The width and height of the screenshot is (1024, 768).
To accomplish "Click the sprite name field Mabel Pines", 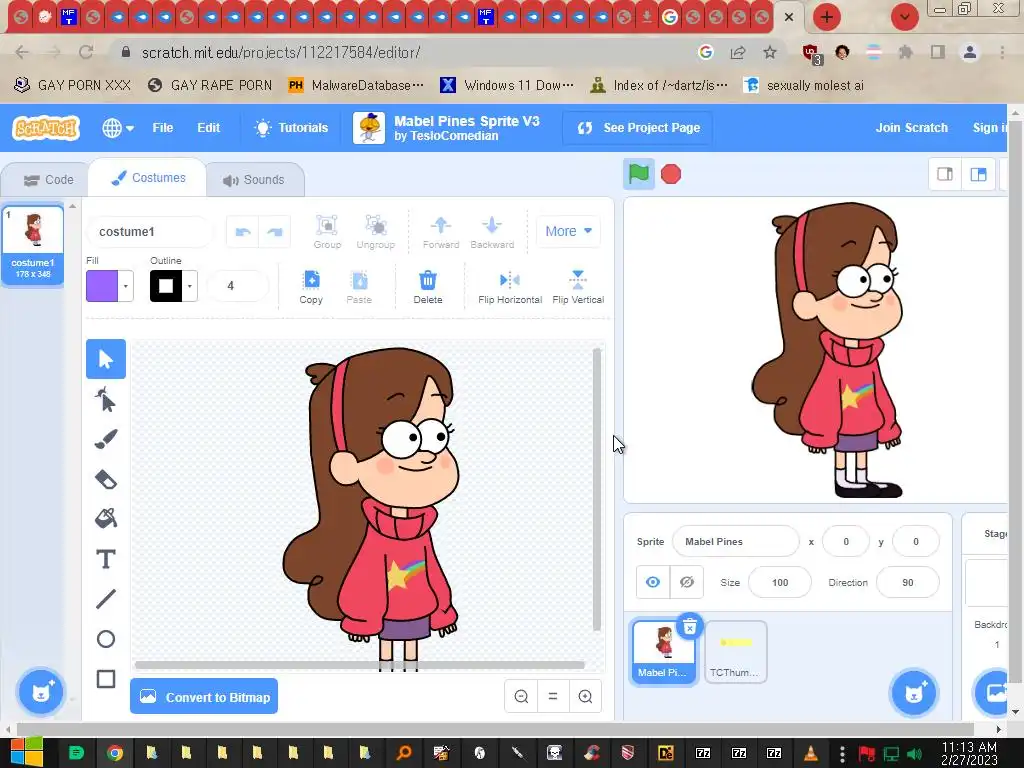I will [x=735, y=541].
